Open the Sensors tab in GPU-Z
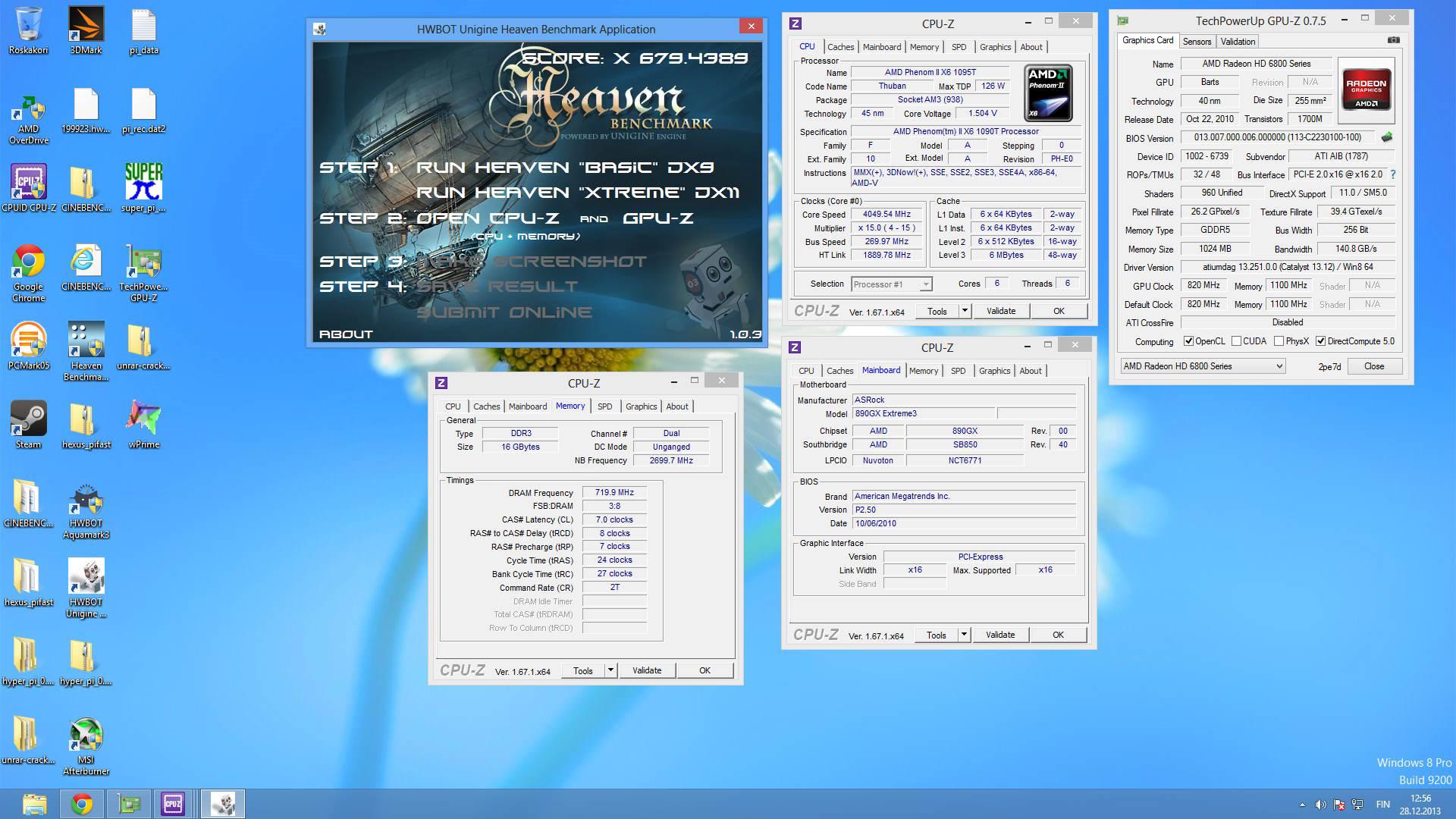Screen dimensions: 1456x819 (1197, 42)
